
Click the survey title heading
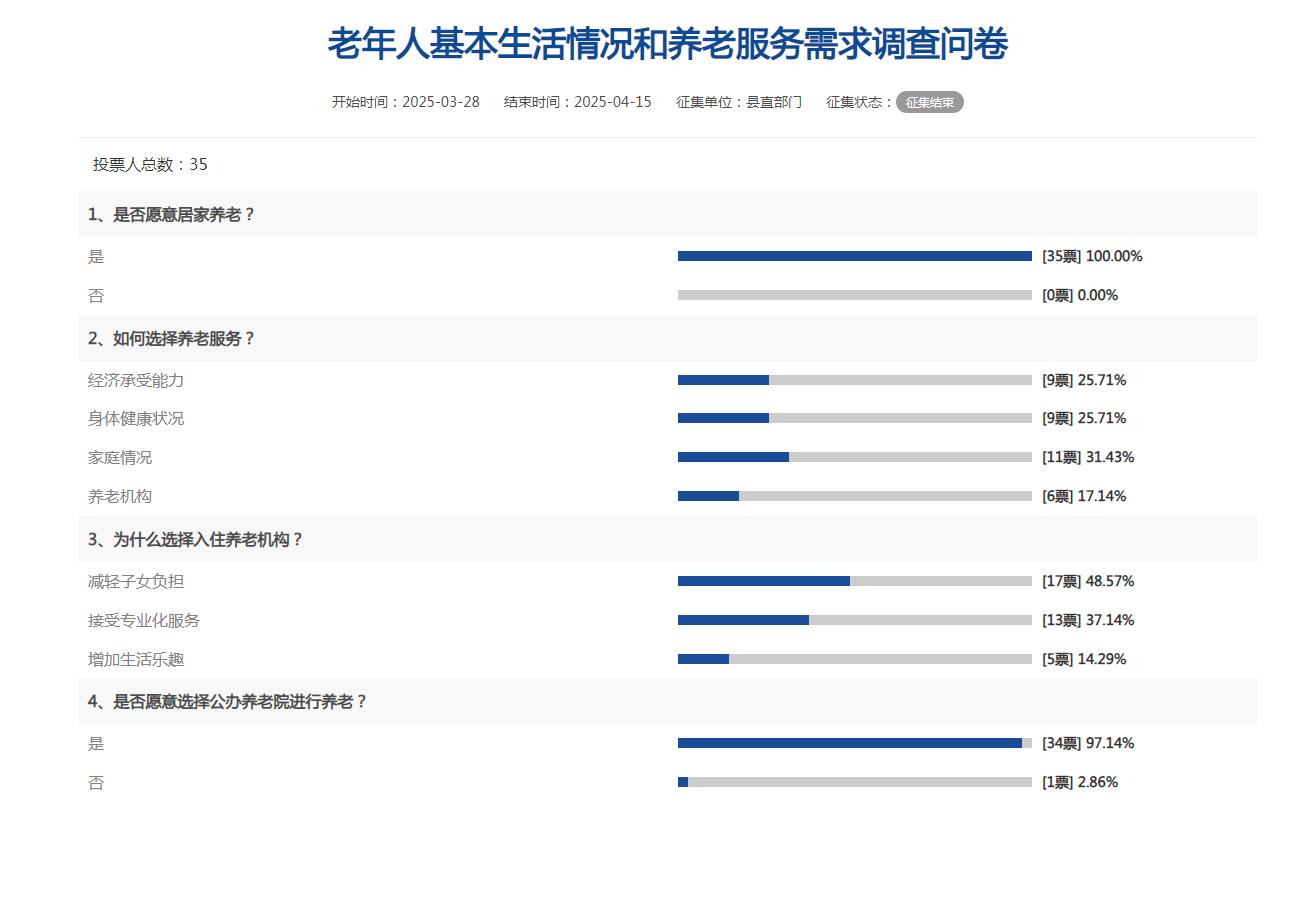click(x=667, y=44)
